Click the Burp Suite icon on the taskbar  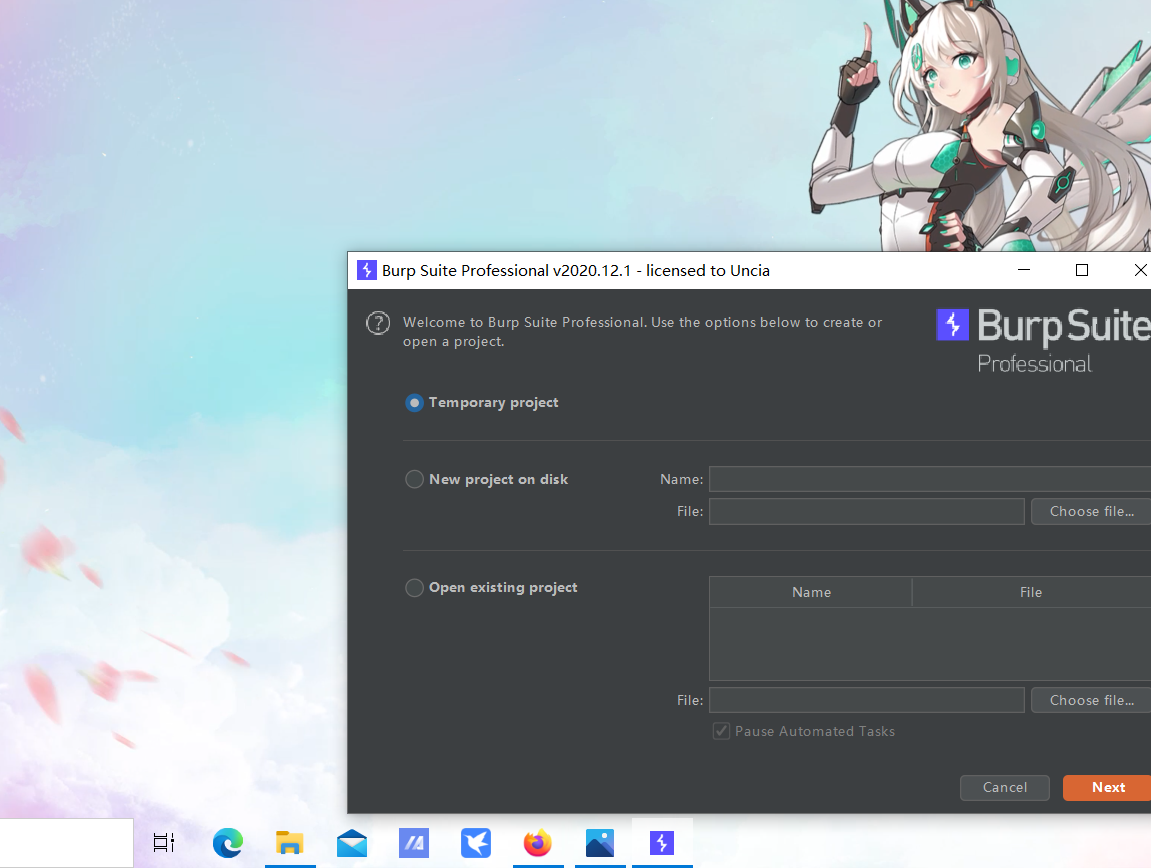(661, 843)
